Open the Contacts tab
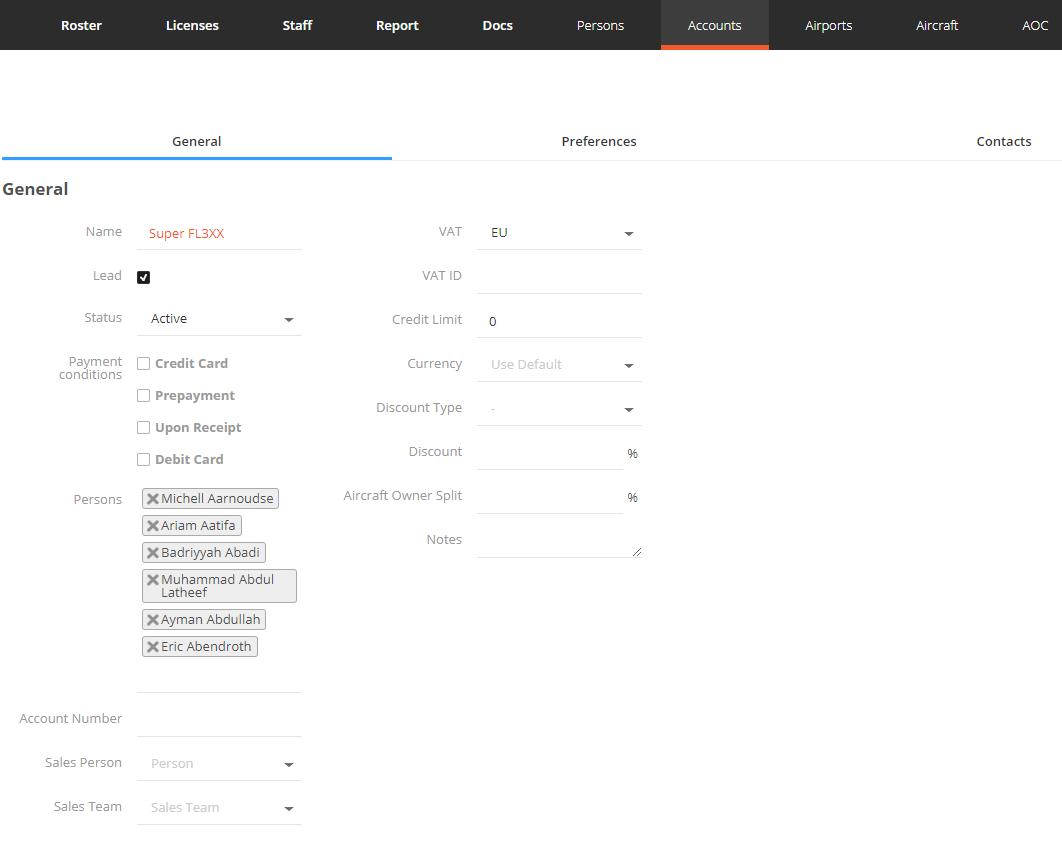Screen dimensions: 1062x859 (1003, 141)
